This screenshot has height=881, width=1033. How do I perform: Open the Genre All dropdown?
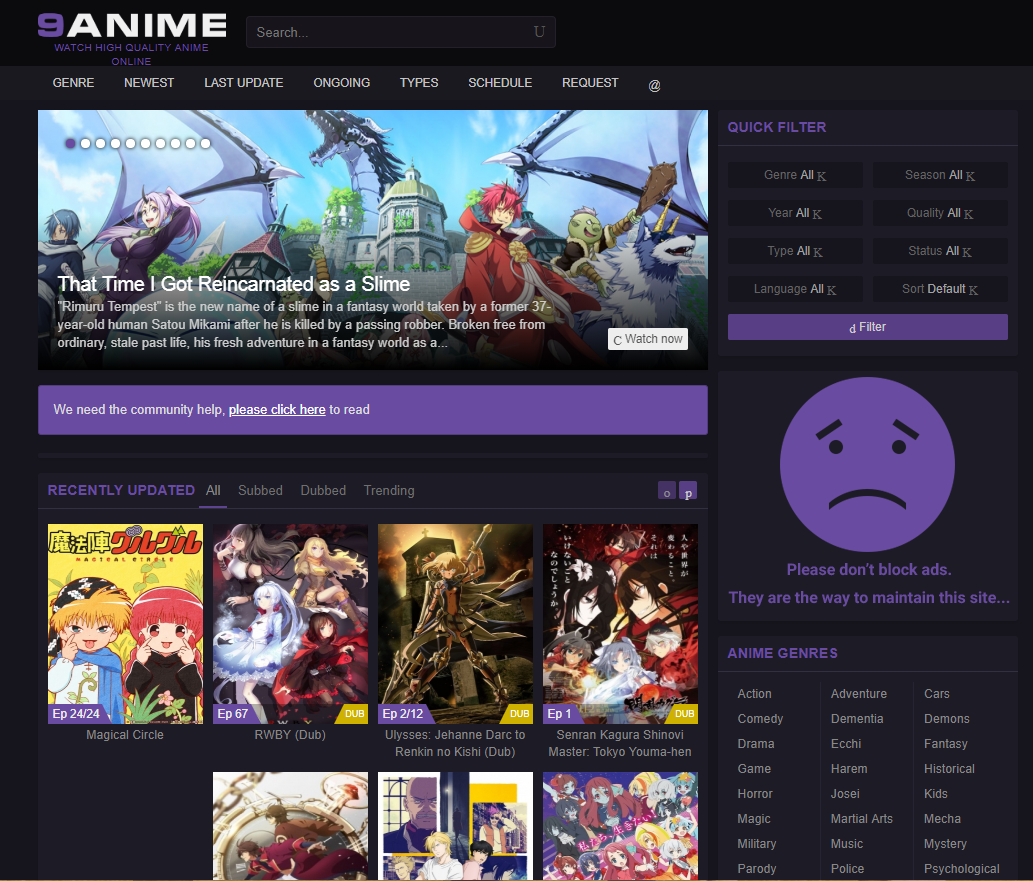(x=795, y=175)
